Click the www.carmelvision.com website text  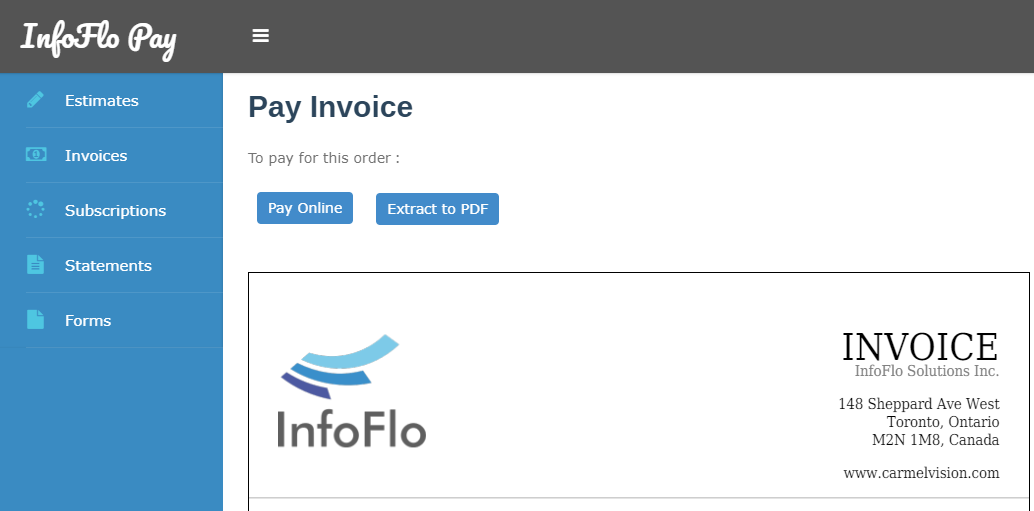click(921, 473)
